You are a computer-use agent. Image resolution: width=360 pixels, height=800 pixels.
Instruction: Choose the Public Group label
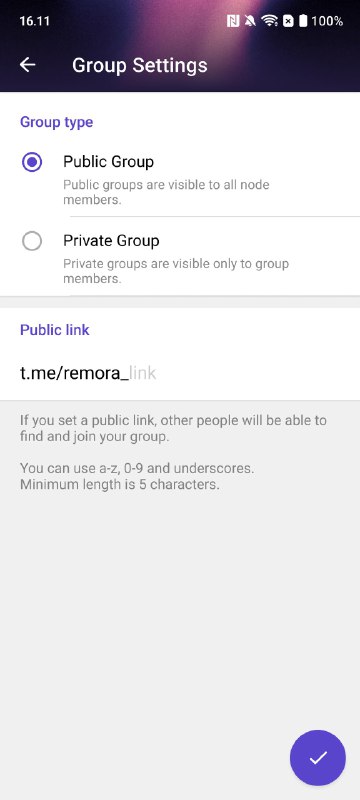pos(108,162)
